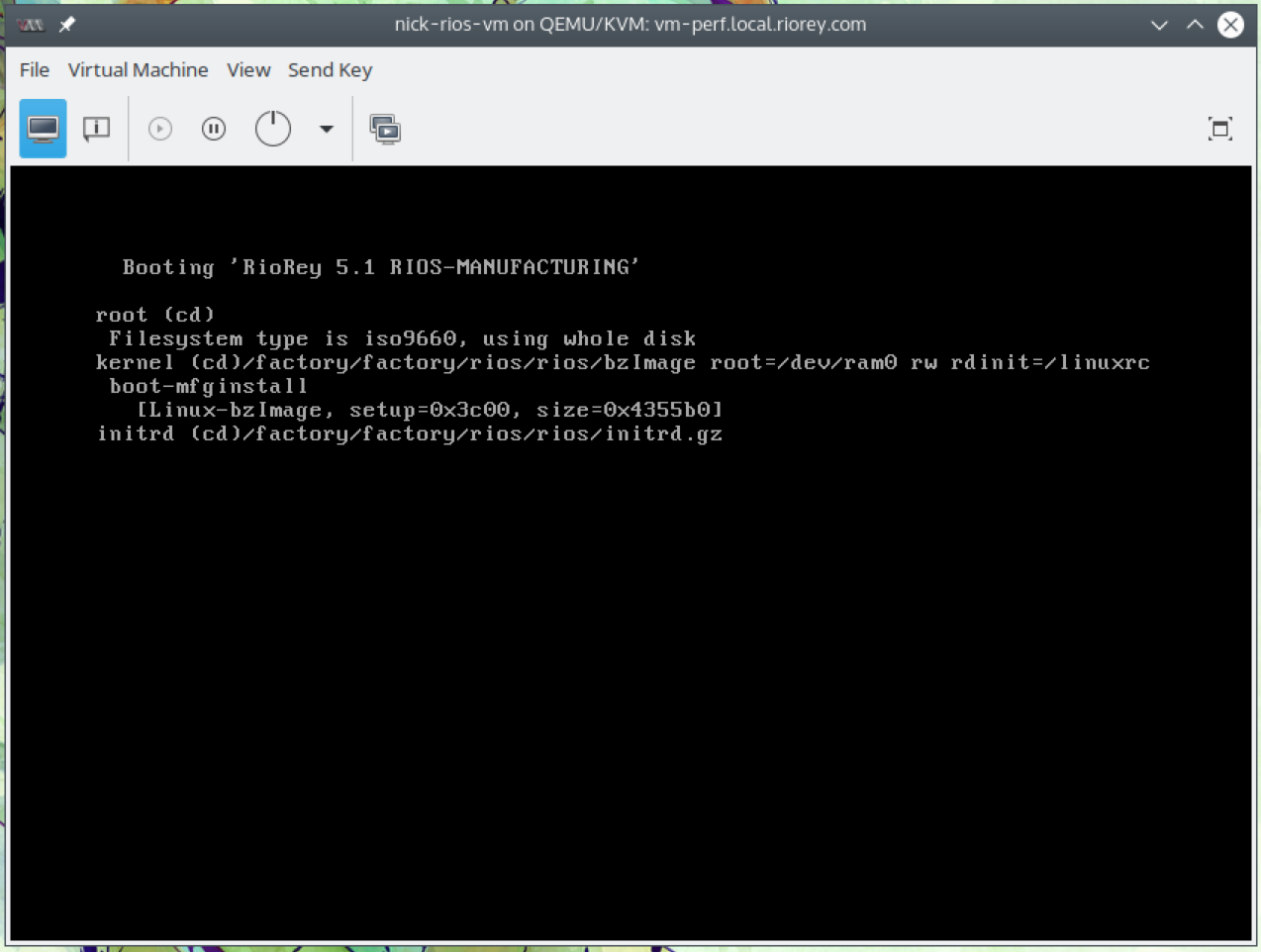Click the kernel bzImage command line

623,362
